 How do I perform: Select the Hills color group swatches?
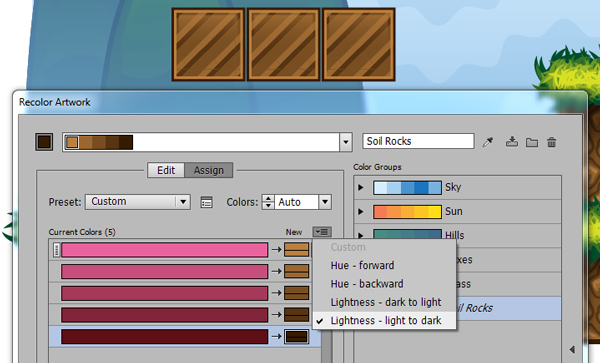(x=407, y=234)
